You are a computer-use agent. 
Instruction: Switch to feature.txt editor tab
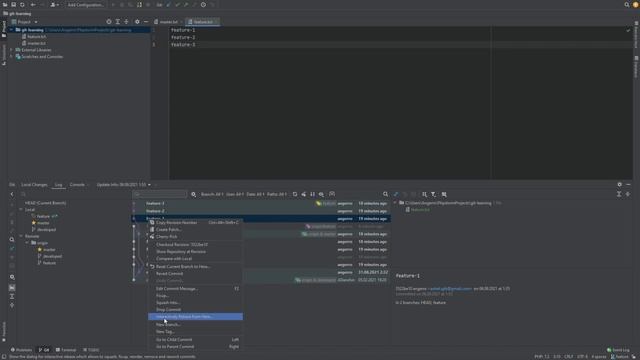point(203,22)
